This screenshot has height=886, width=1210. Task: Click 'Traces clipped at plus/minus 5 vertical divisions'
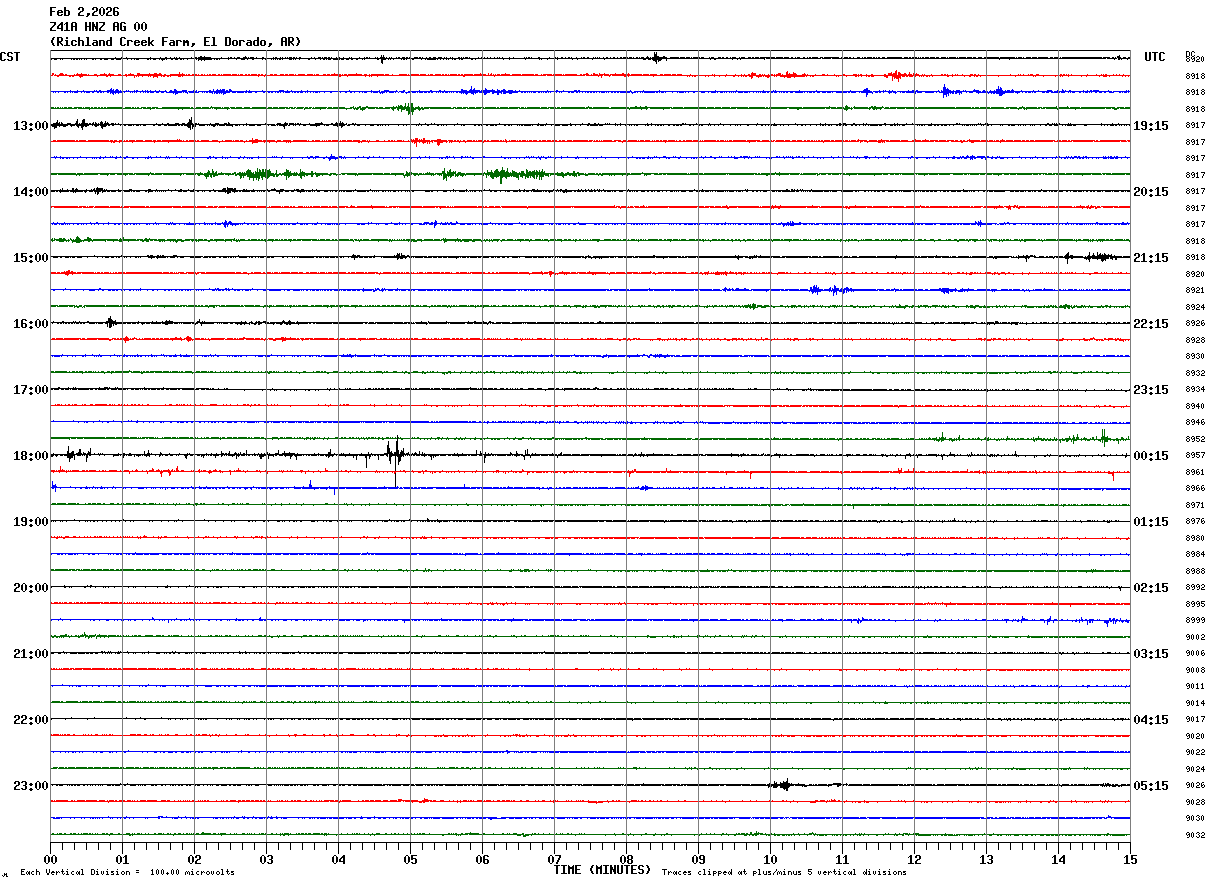tap(784, 873)
